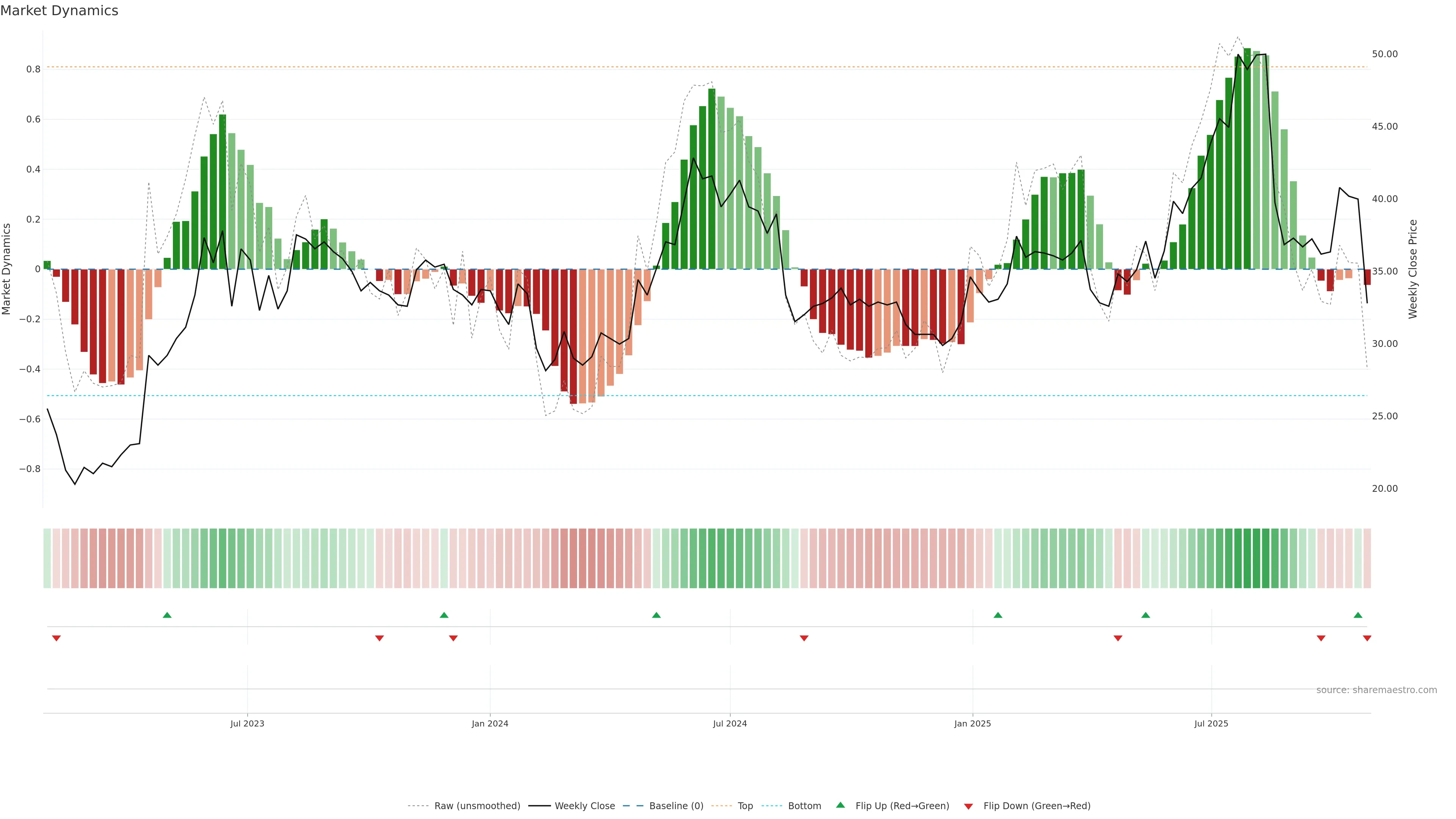Click the green flip-up marker near Jan 2025
This screenshot has height=819, width=1456.
(x=998, y=615)
